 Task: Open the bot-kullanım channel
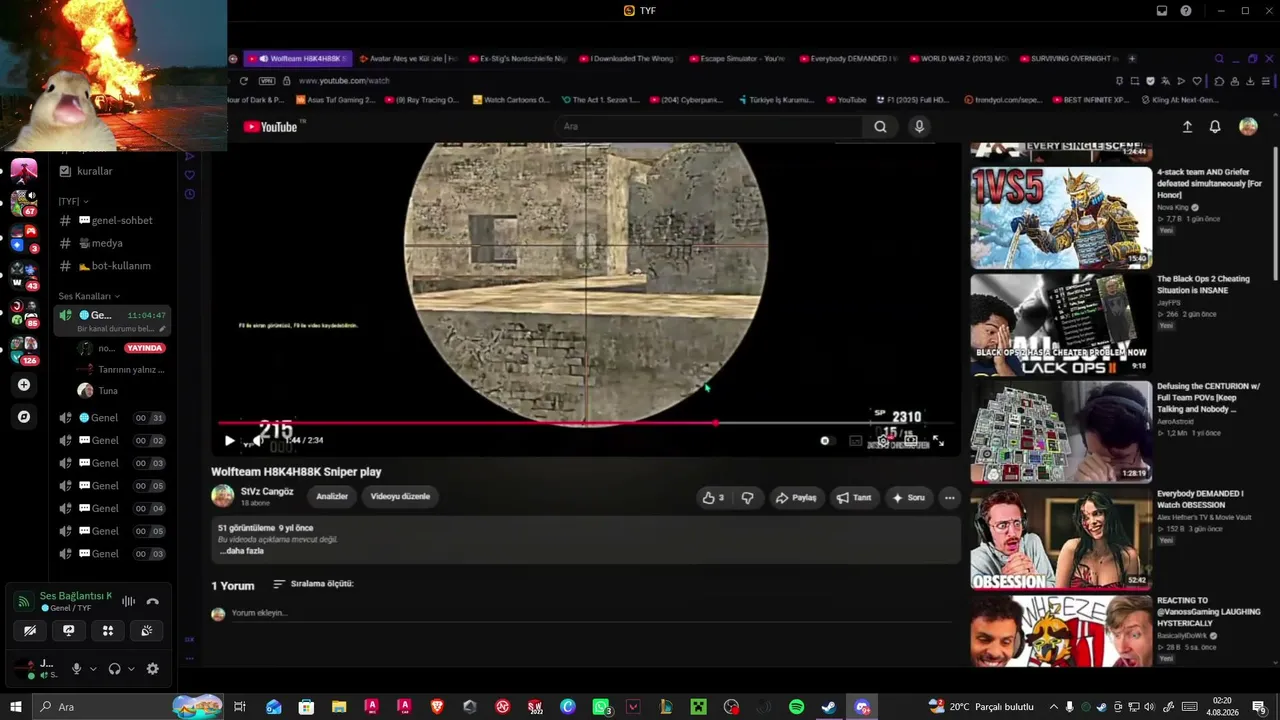[112, 266]
